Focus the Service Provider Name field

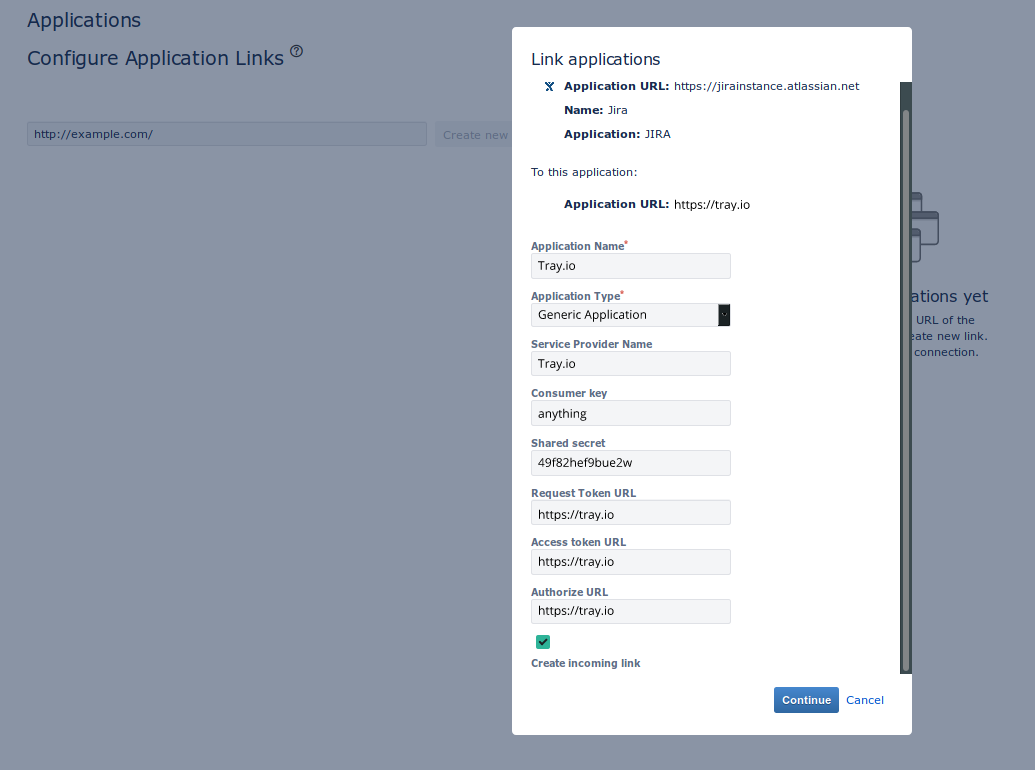pos(630,364)
